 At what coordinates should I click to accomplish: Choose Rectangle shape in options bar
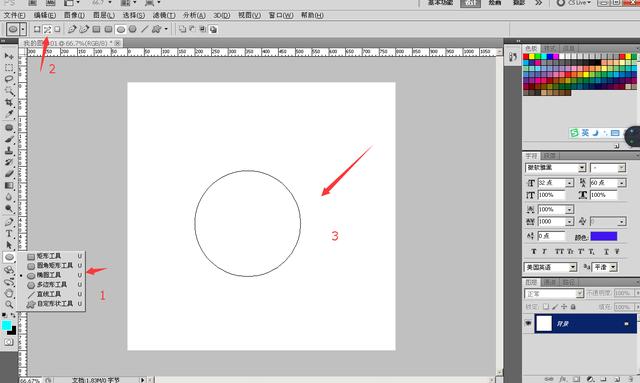[96, 29]
